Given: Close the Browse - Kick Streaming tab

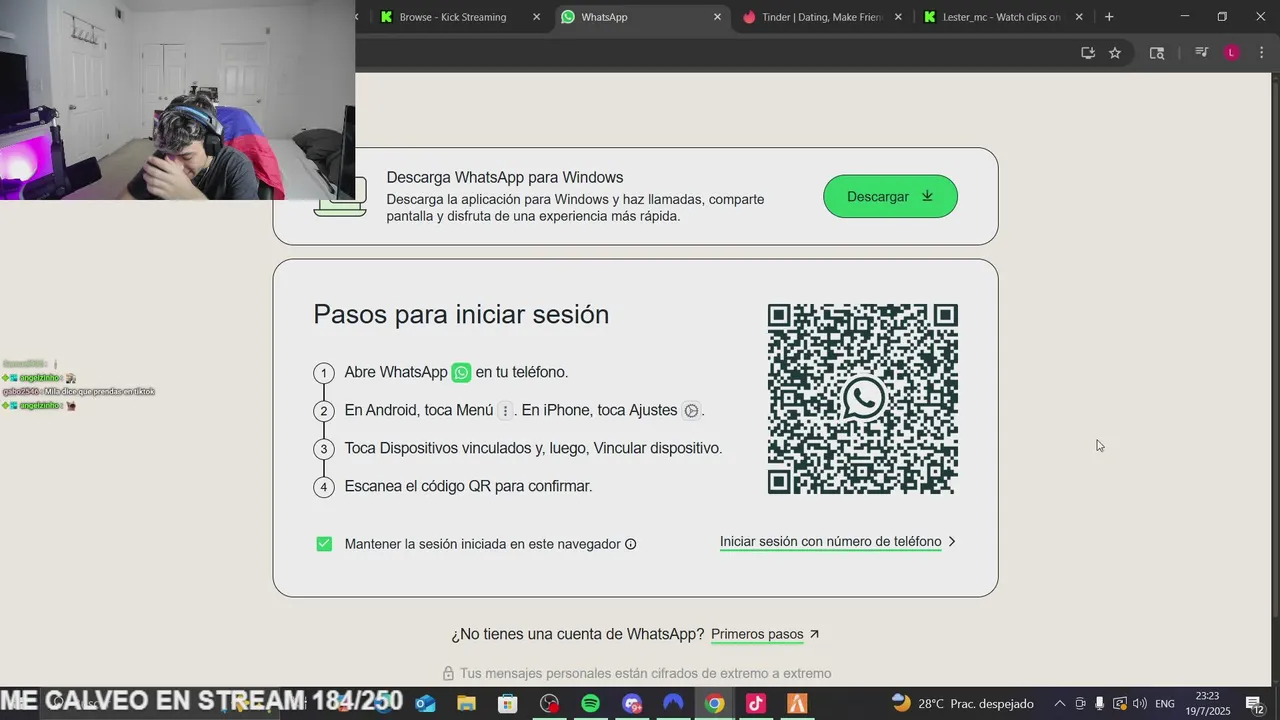Looking at the screenshot, I should (536, 17).
